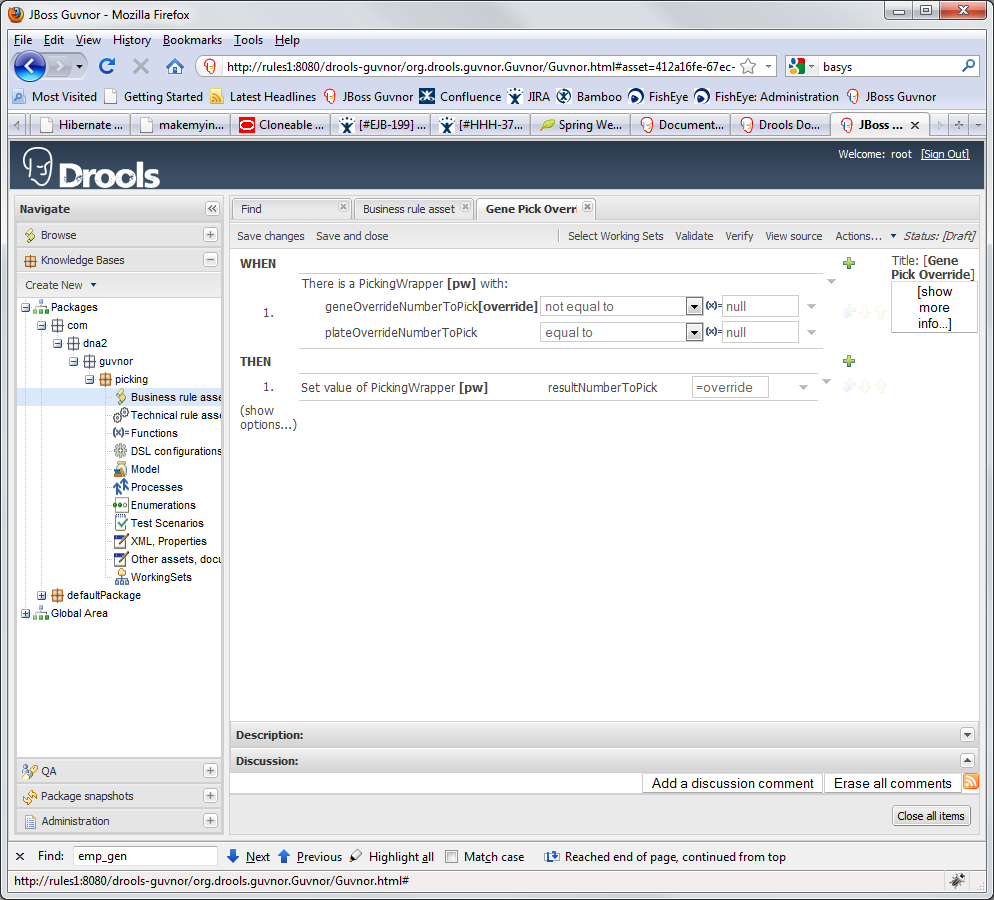The width and height of the screenshot is (994, 900).
Task: Click the green plus icon beside WHEN
Action: pyautogui.click(x=849, y=264)
